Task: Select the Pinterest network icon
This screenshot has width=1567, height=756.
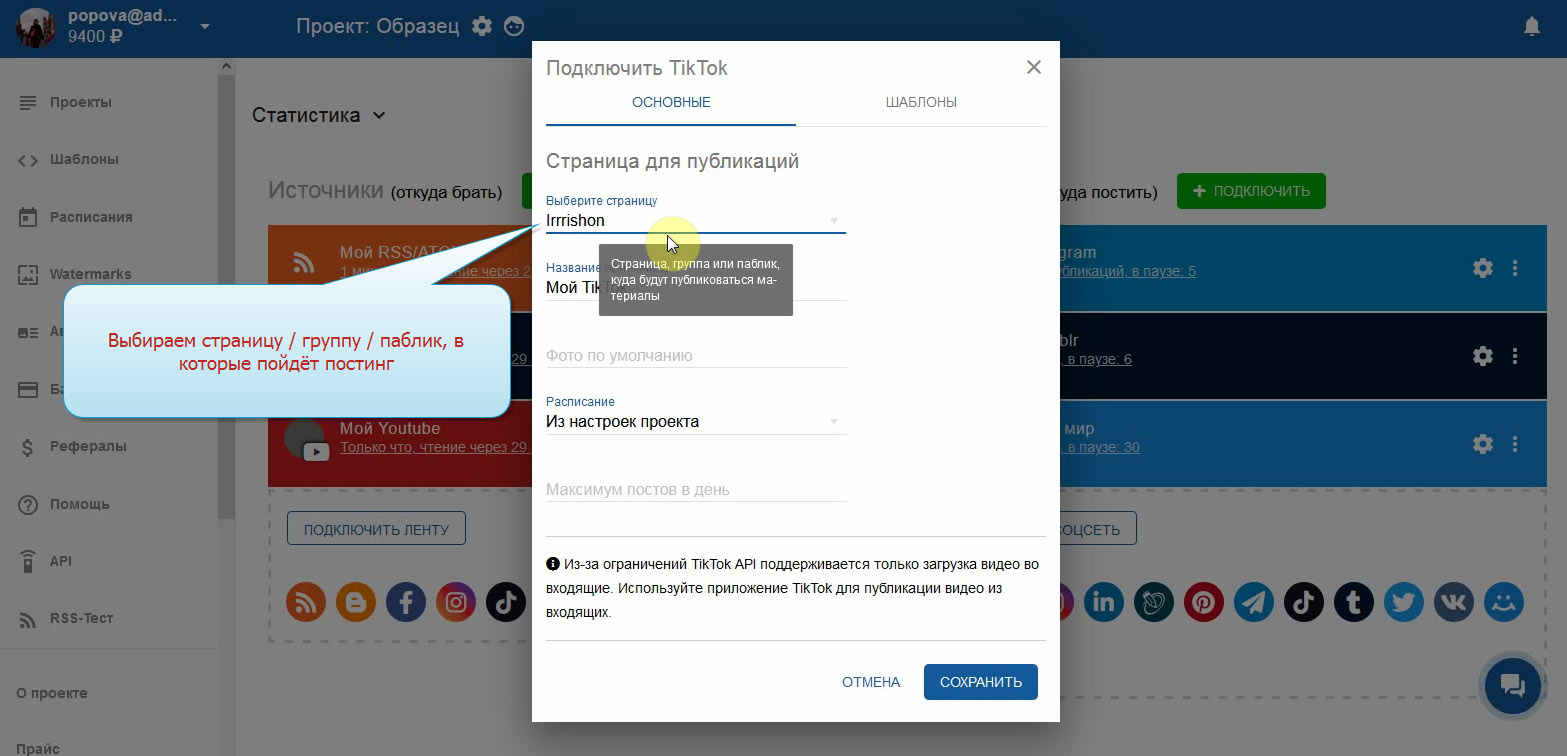Action: [1204, 602]
